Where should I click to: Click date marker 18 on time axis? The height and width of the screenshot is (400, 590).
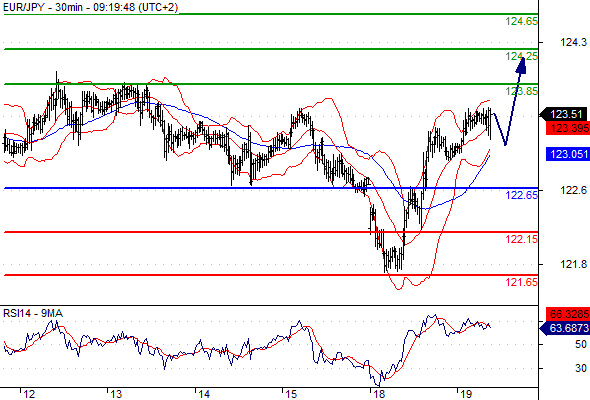click(379, 394)
